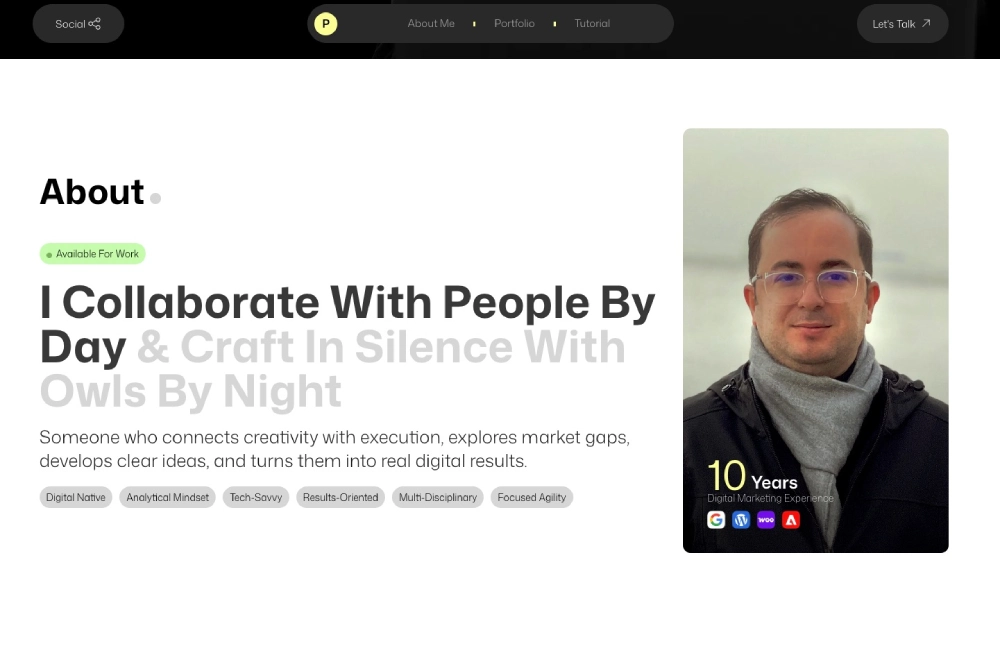Click the WooCommerce logo icon
The image size is (1000, 650).
(766, 520)
